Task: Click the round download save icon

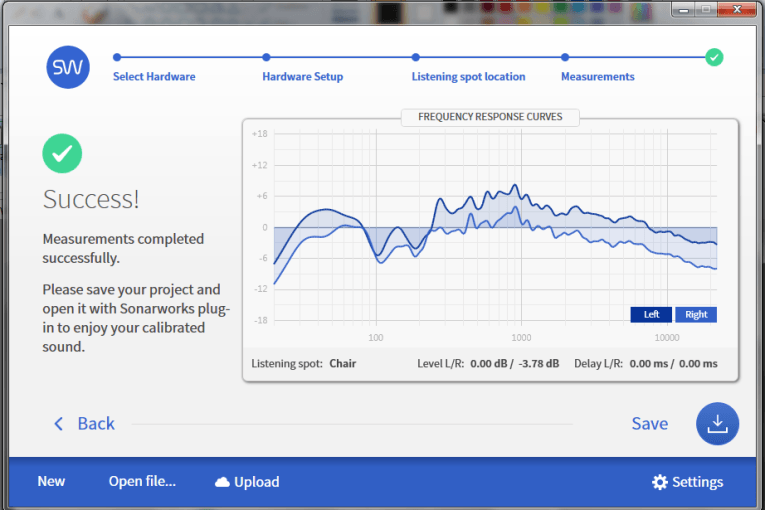Action: coord(717,423)
